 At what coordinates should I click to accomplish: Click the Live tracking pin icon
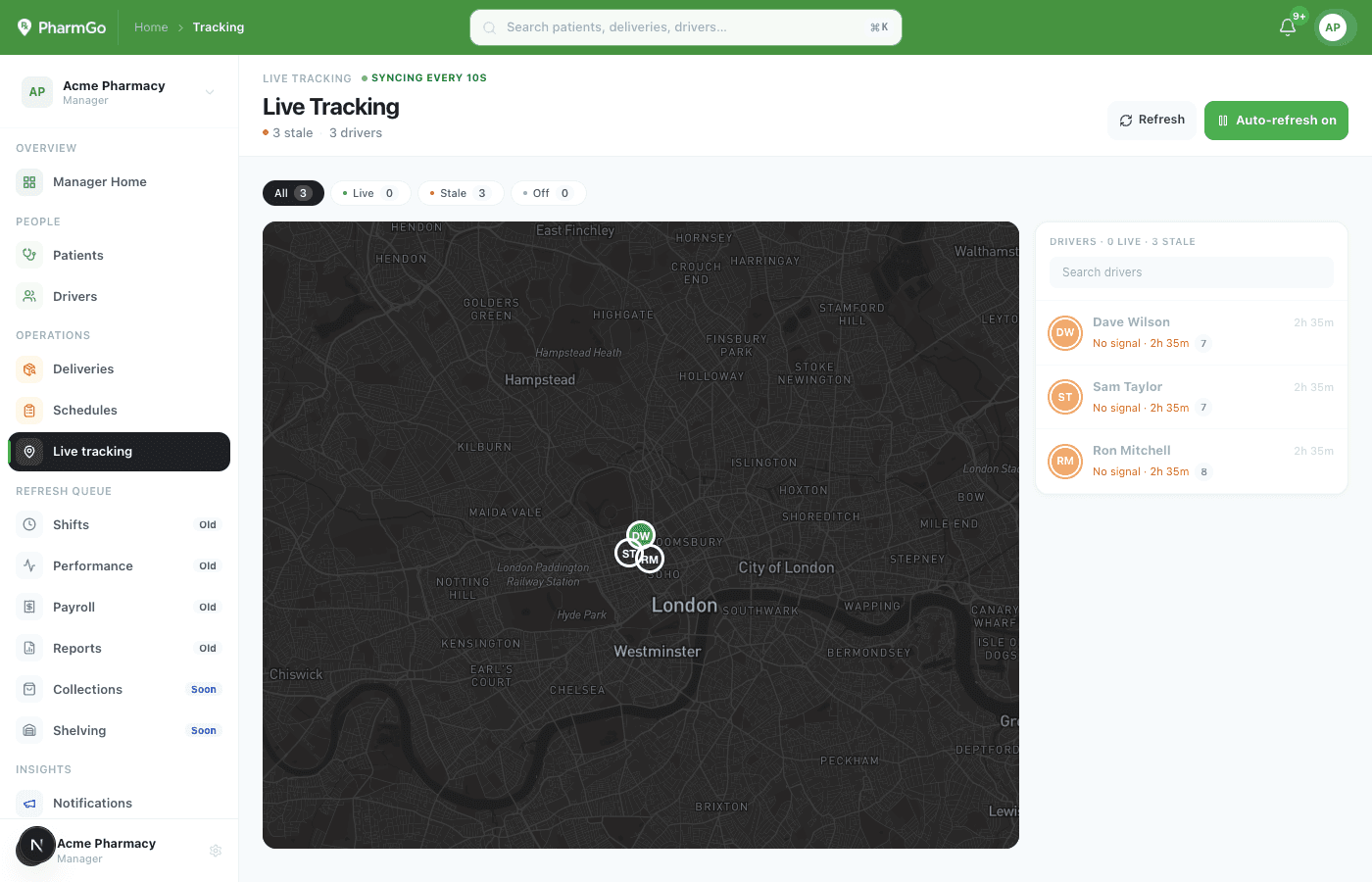click(x=29, y=452)
